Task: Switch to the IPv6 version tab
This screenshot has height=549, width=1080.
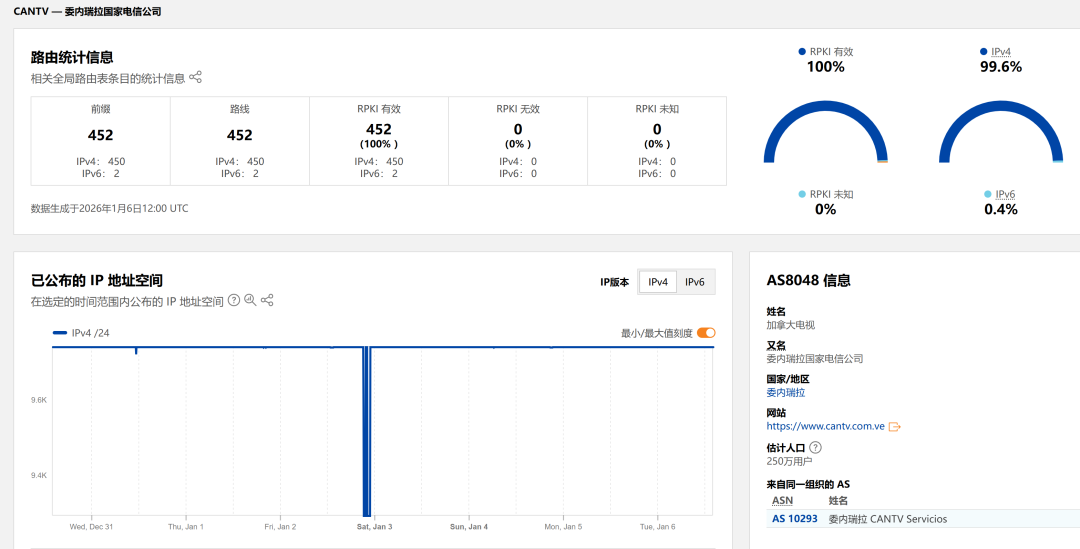Action: 694,282
